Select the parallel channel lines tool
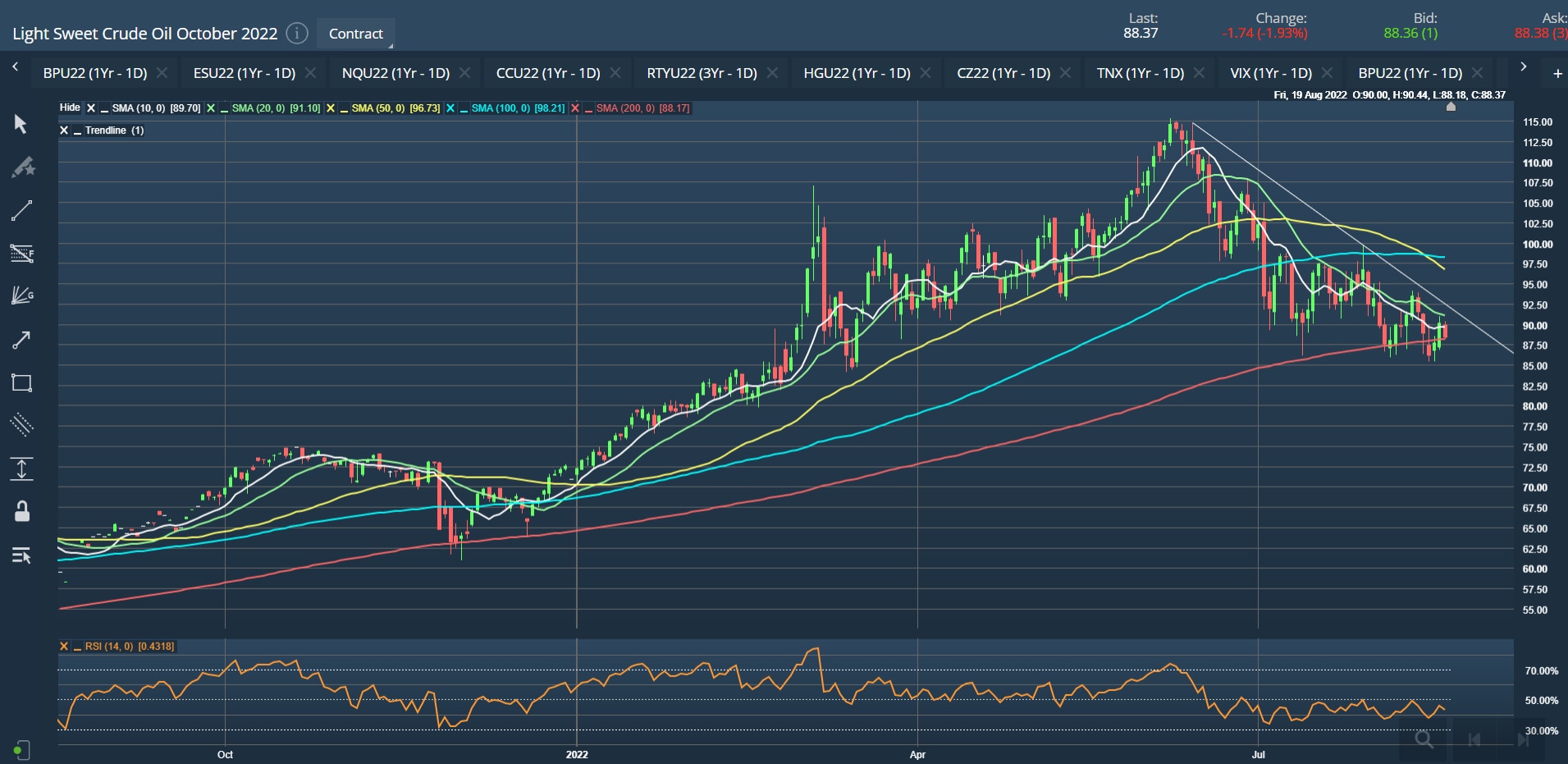This screenshot has width=1568, height=764. (21, 424)
